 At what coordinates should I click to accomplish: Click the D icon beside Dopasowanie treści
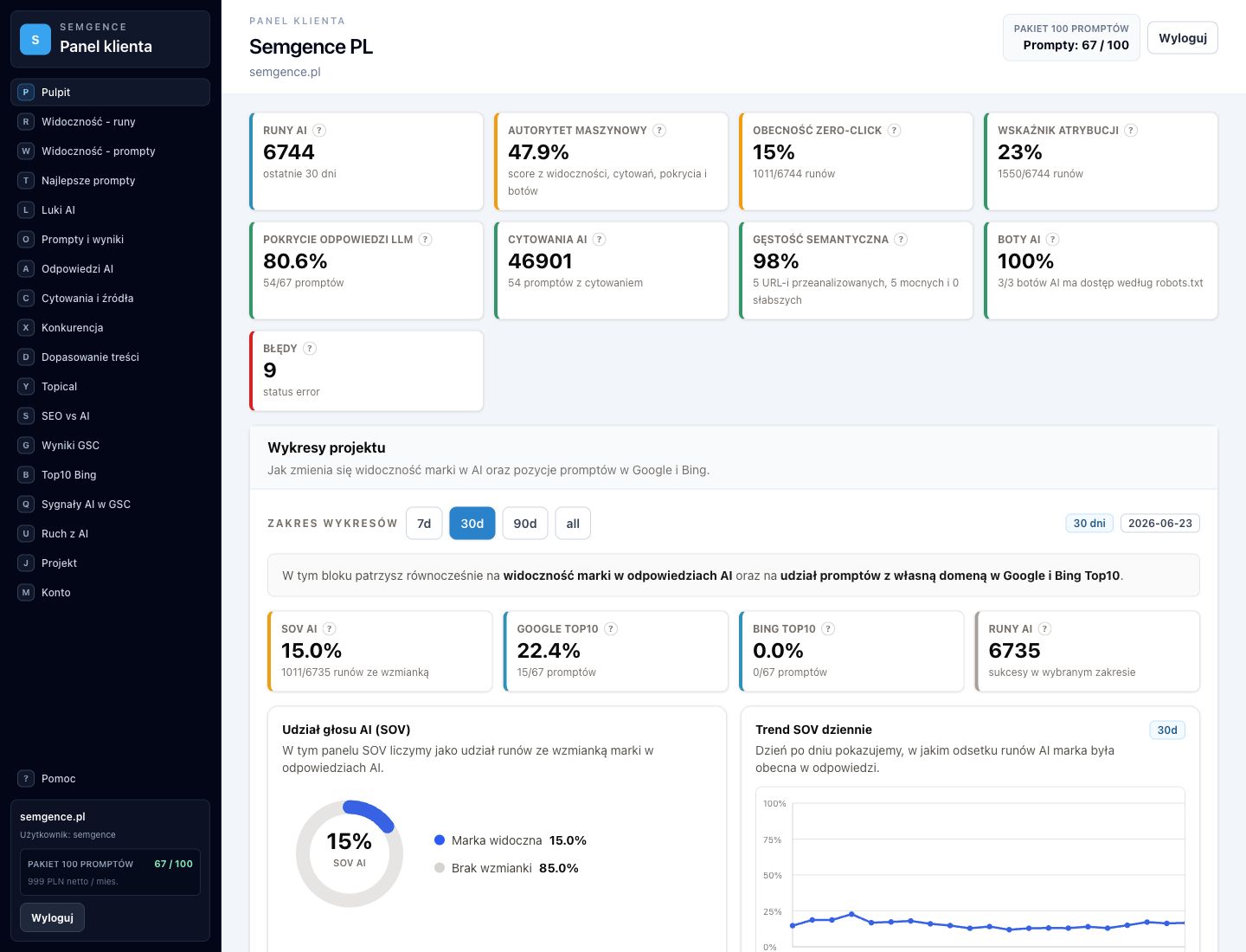[x=26, y=357]
